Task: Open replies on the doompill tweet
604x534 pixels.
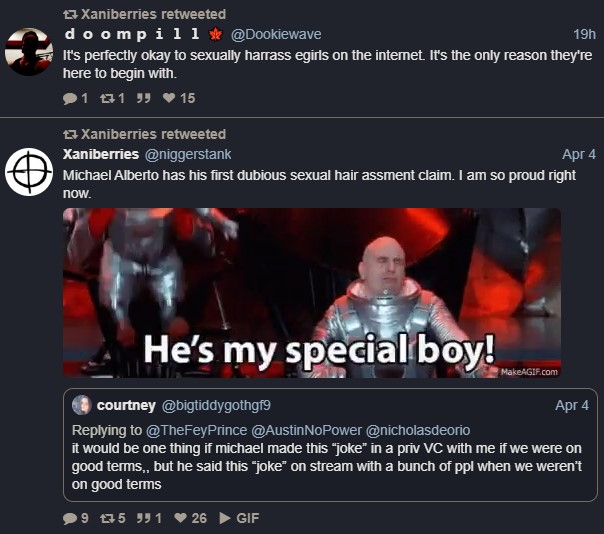Action: (x=75, y=98)
